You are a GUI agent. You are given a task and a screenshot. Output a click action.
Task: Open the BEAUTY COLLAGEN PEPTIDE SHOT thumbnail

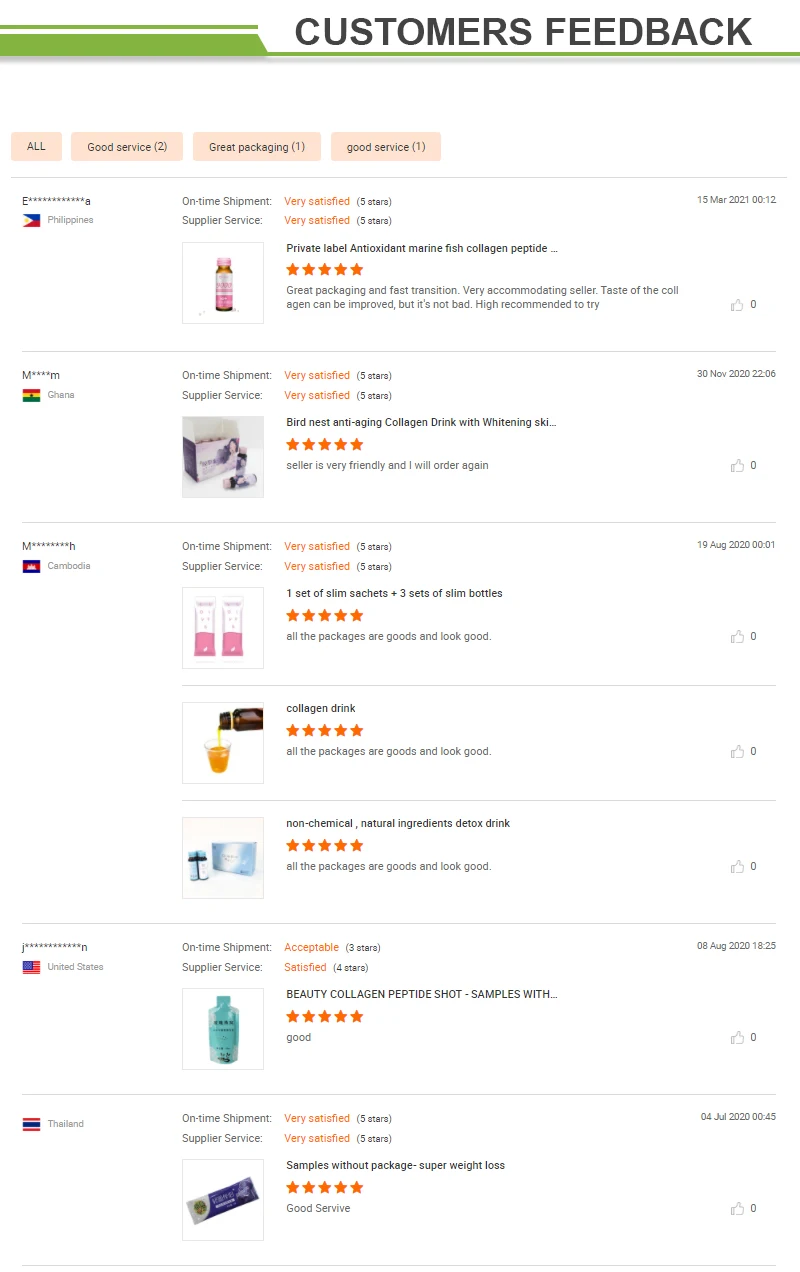pos(222,1029)
